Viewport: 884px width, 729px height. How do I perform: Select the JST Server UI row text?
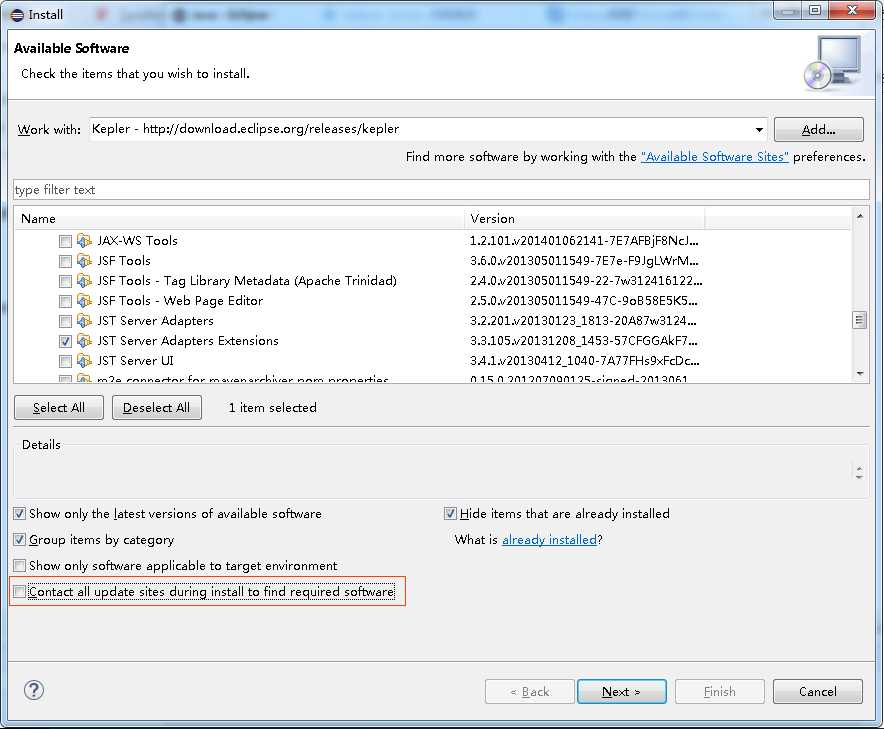point(135,361)
